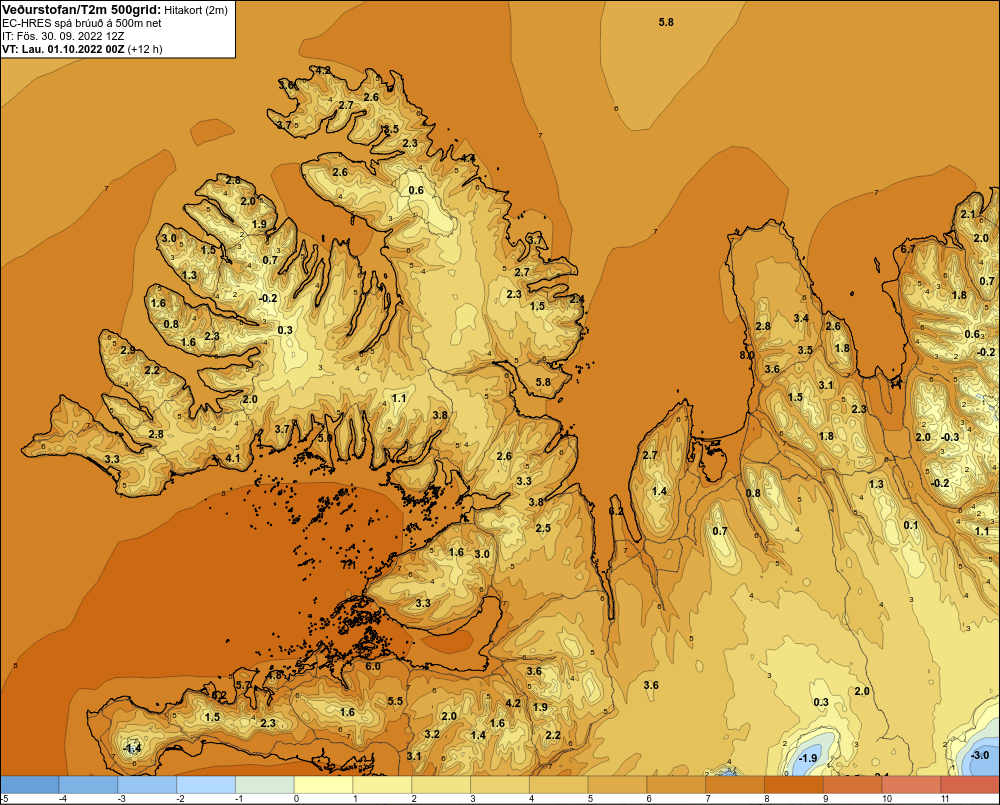
Task: Click the '(+12 h)' forecast offset
Action: point(145,49)
